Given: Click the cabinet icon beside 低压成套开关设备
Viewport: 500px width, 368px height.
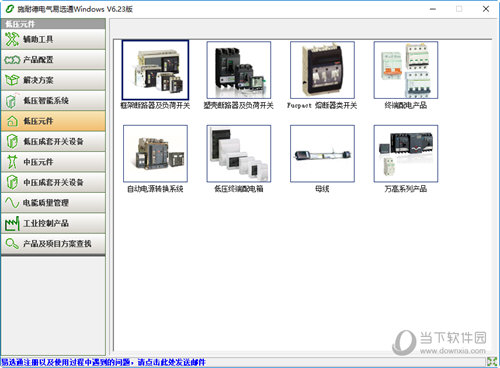Looking at the screenshot, I should click(x=12, y=142).
